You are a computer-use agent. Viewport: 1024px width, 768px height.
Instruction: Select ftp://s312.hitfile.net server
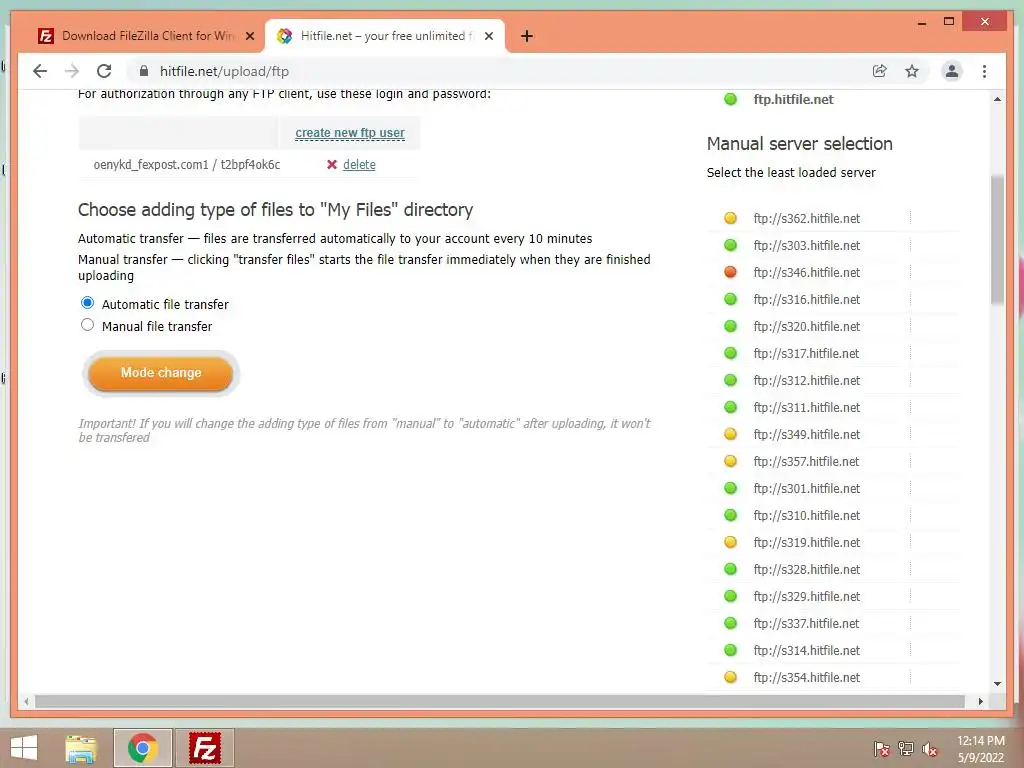807,381
